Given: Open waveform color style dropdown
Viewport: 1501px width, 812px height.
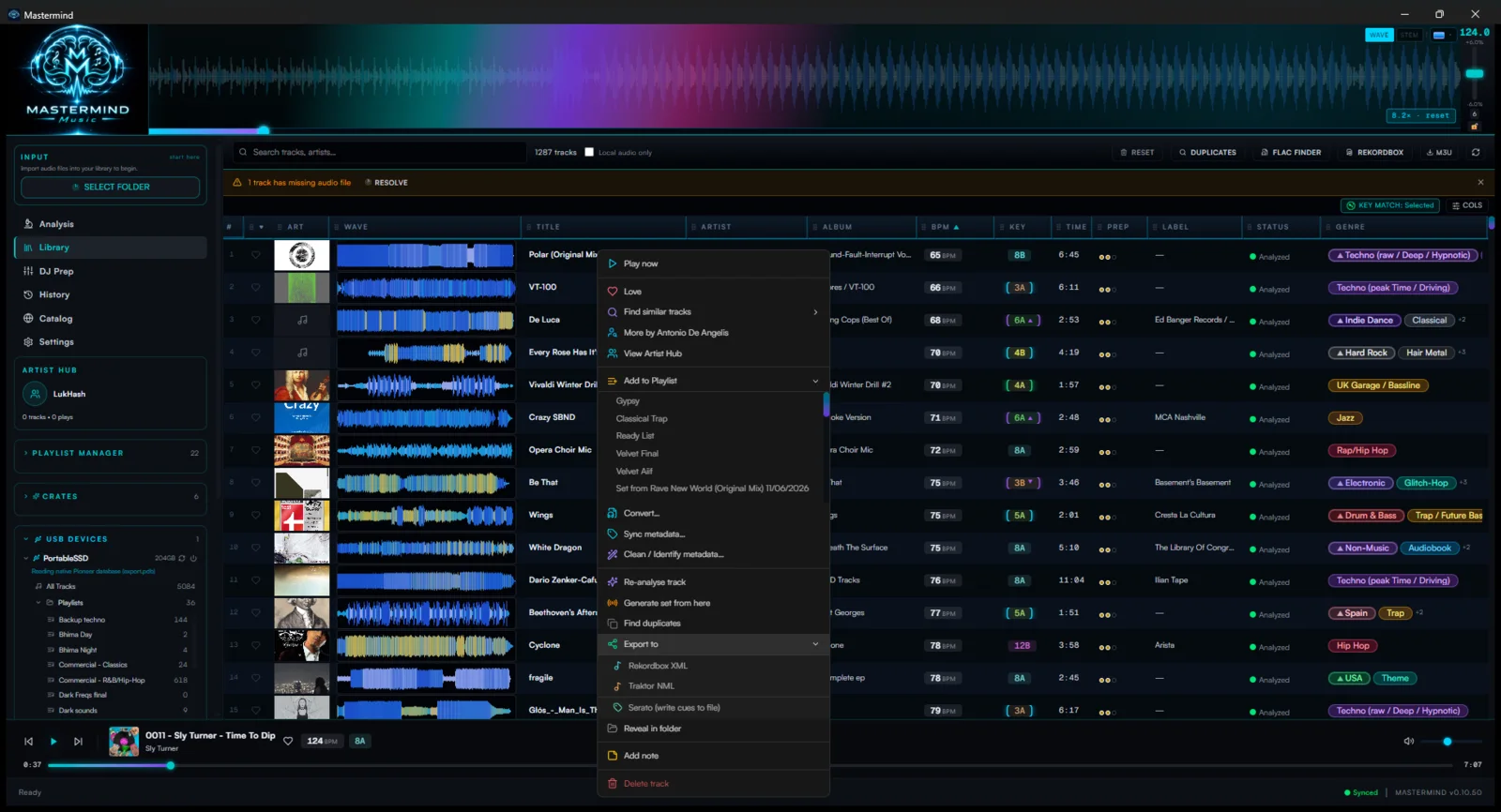Looking at the screenshot, I should (1443, 35).
